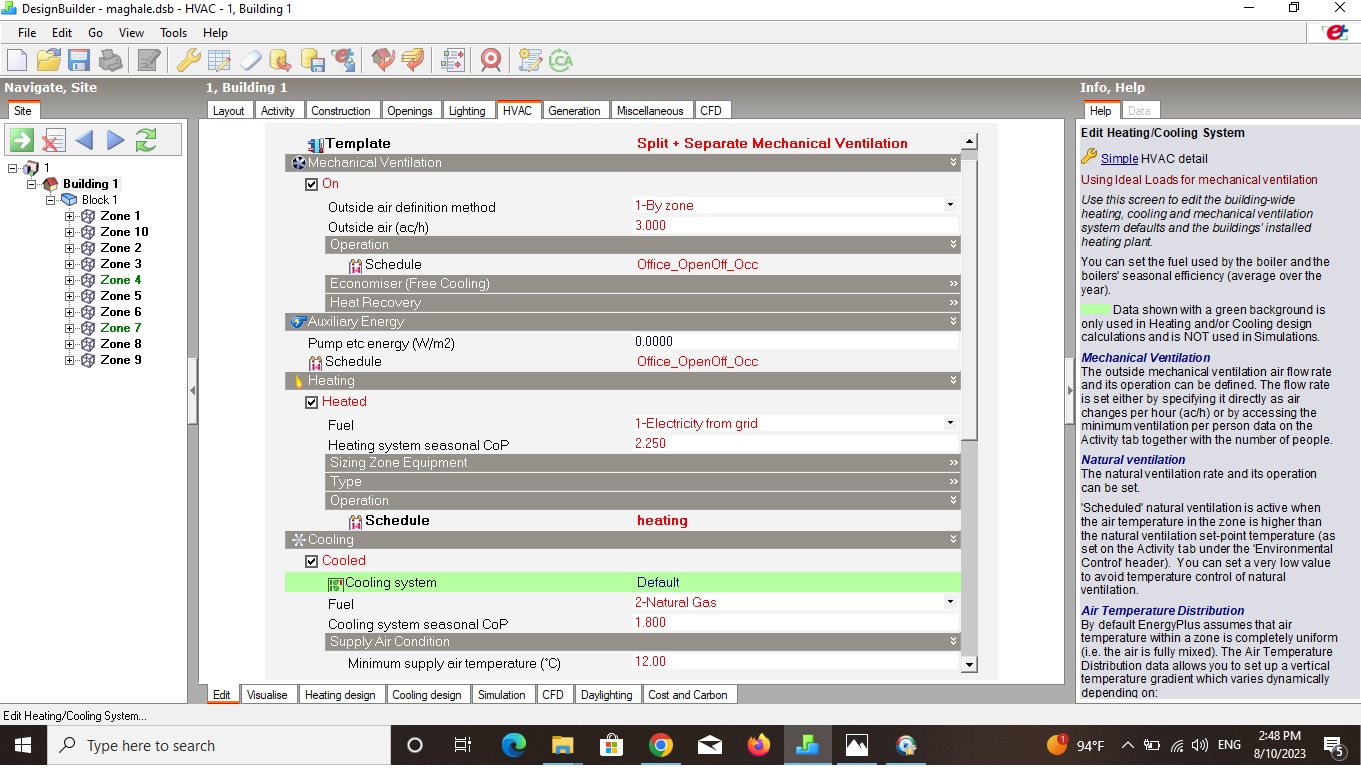
Task: Go back with the left blue arrow
Action: (84, 140)
